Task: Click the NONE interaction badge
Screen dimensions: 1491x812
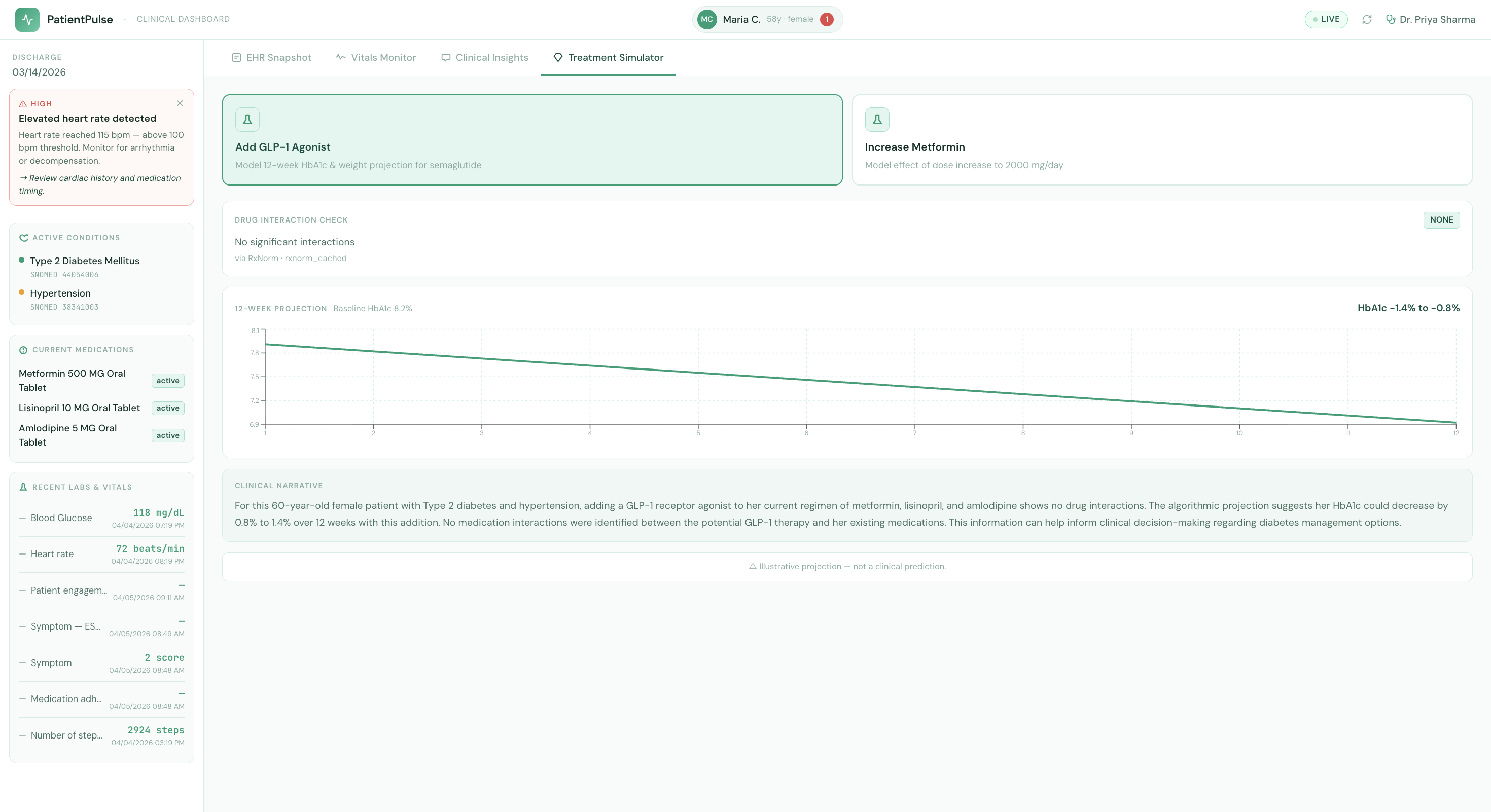Action: tap(1441, 220)
